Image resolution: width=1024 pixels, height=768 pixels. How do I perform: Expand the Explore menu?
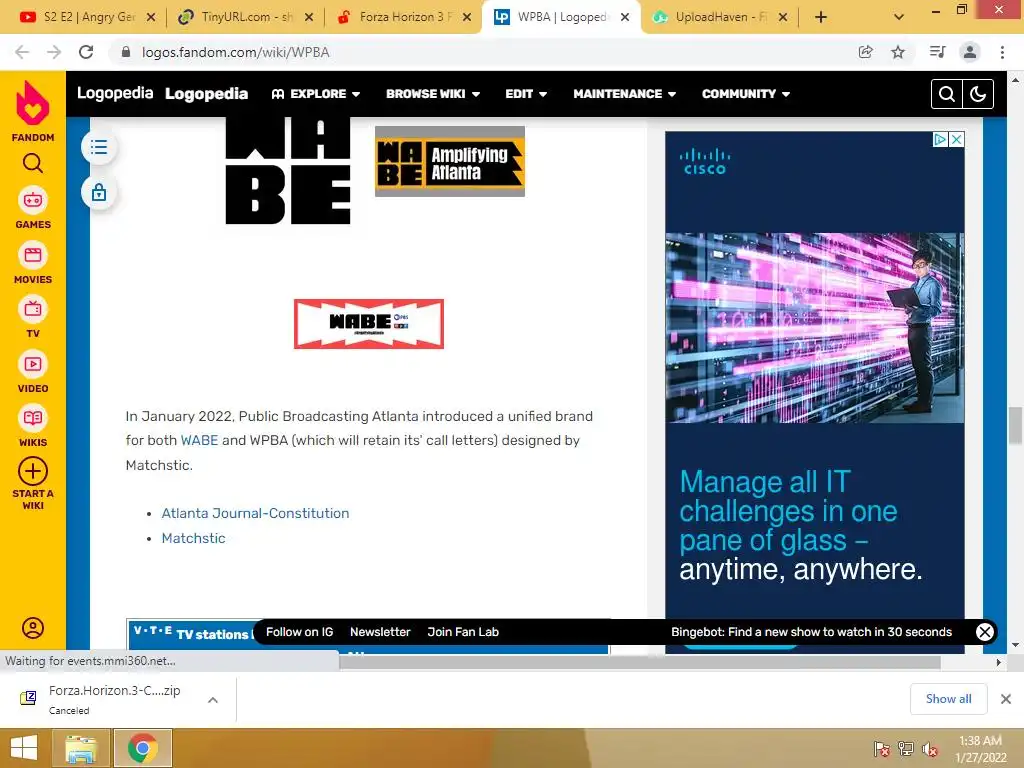(x=316, y=94)
